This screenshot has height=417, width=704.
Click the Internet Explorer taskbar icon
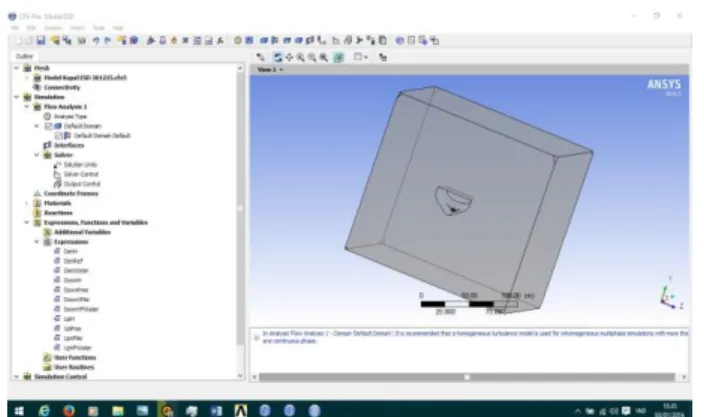pos(44,410)
